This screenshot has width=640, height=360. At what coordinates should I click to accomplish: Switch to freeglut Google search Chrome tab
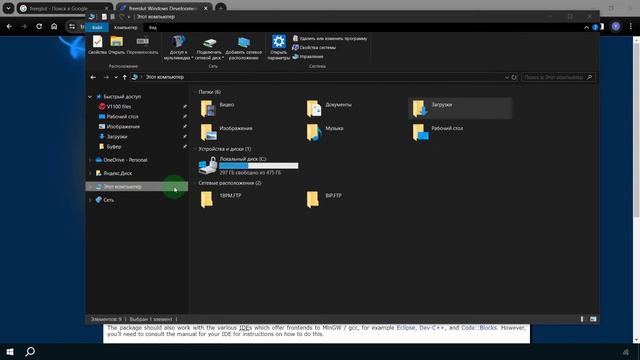64,8
